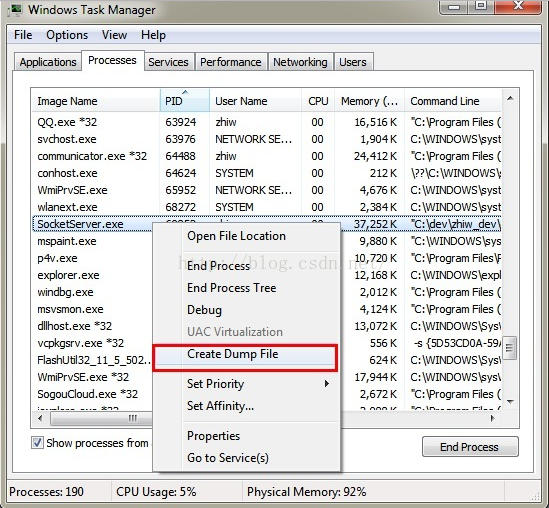Screen dimensions: 549x508
Task: Click the End Process button
Action: coord(470,447)
